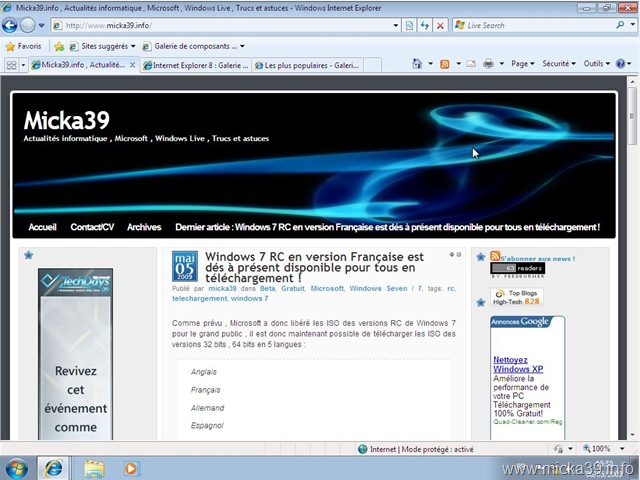Switch to Les plus populaires tab
Viewport: 640px width, 480px height.
pos(307,65)
